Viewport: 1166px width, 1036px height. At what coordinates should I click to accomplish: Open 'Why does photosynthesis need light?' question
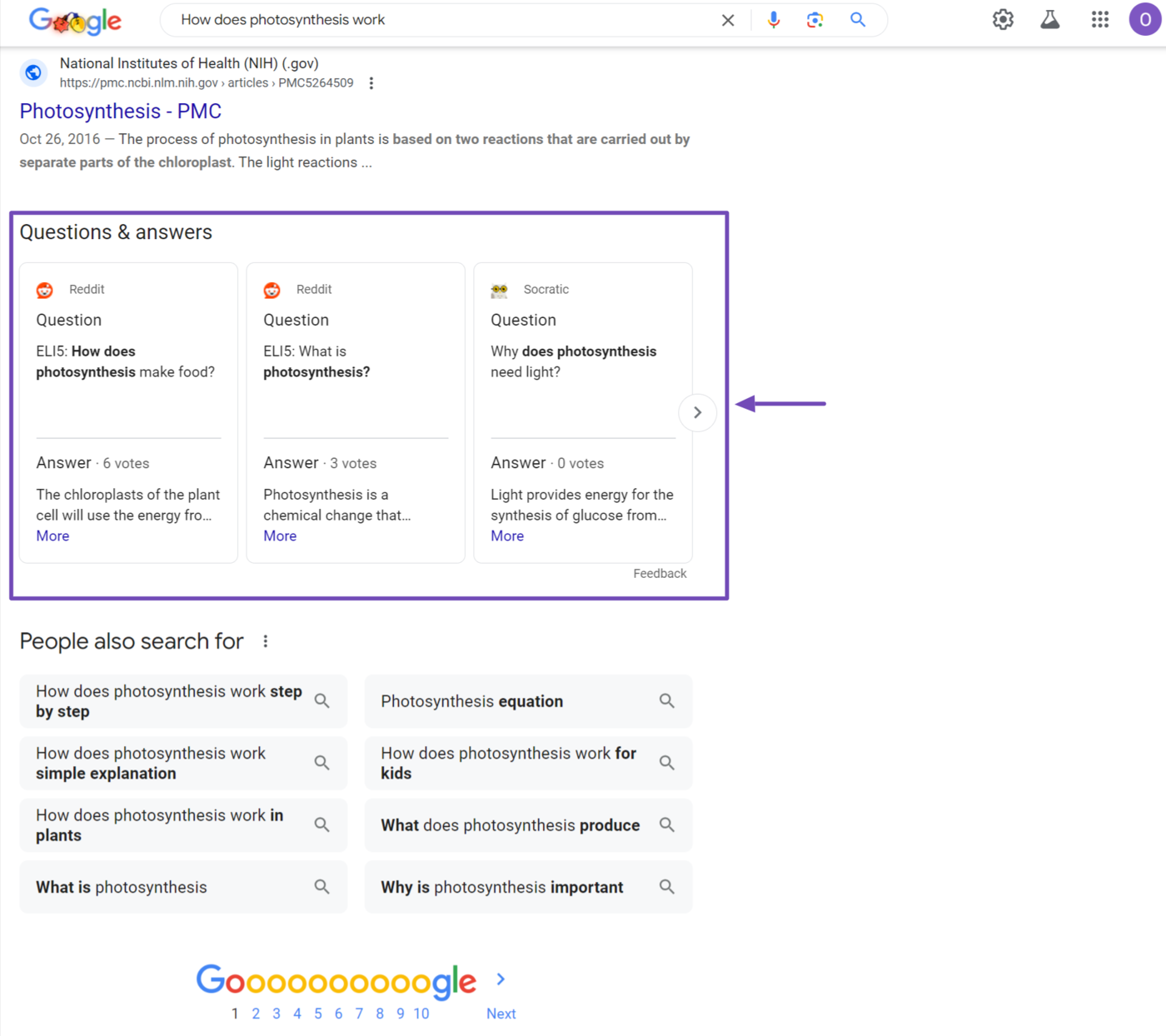coord(574,362)
